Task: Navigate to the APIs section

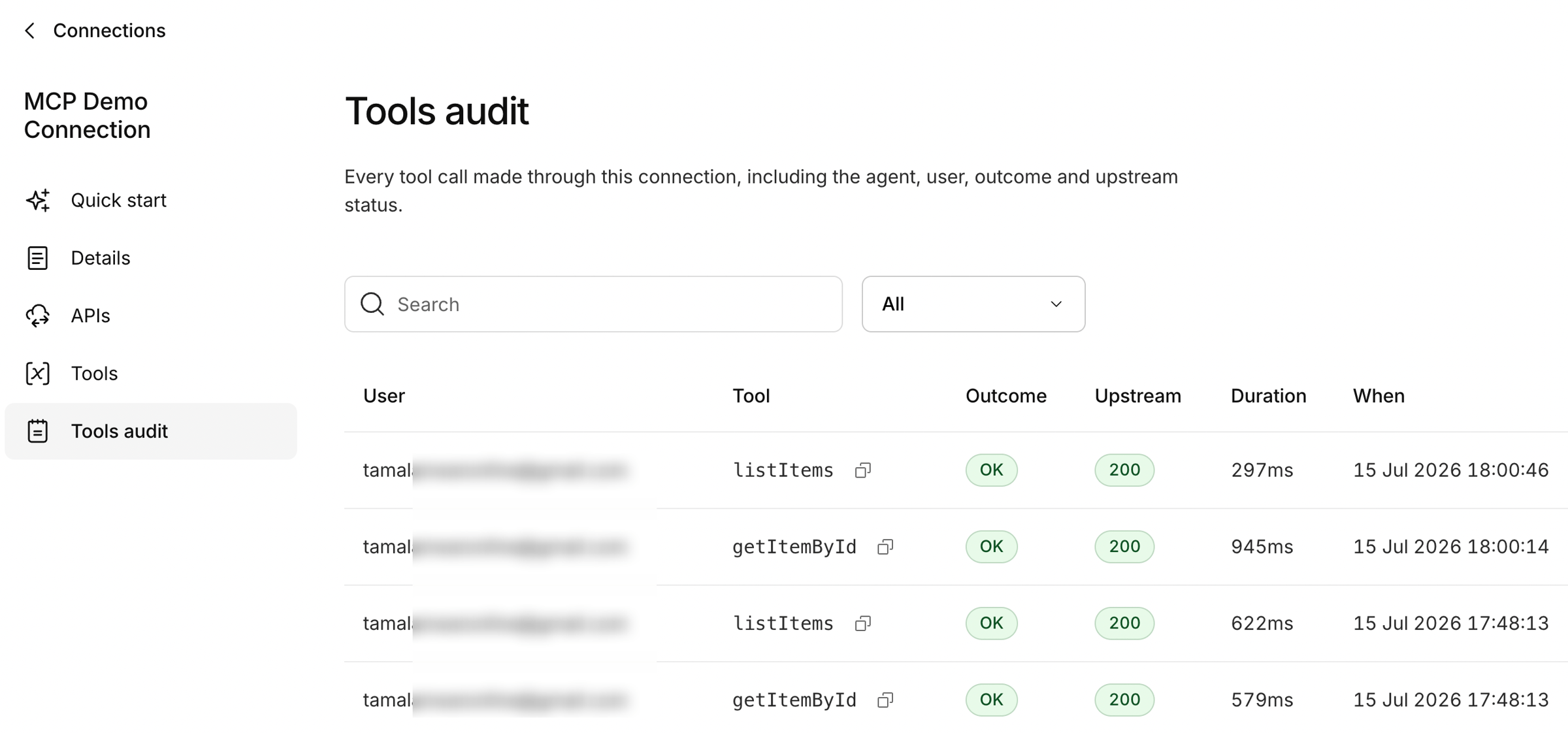Action: point(90,316)
